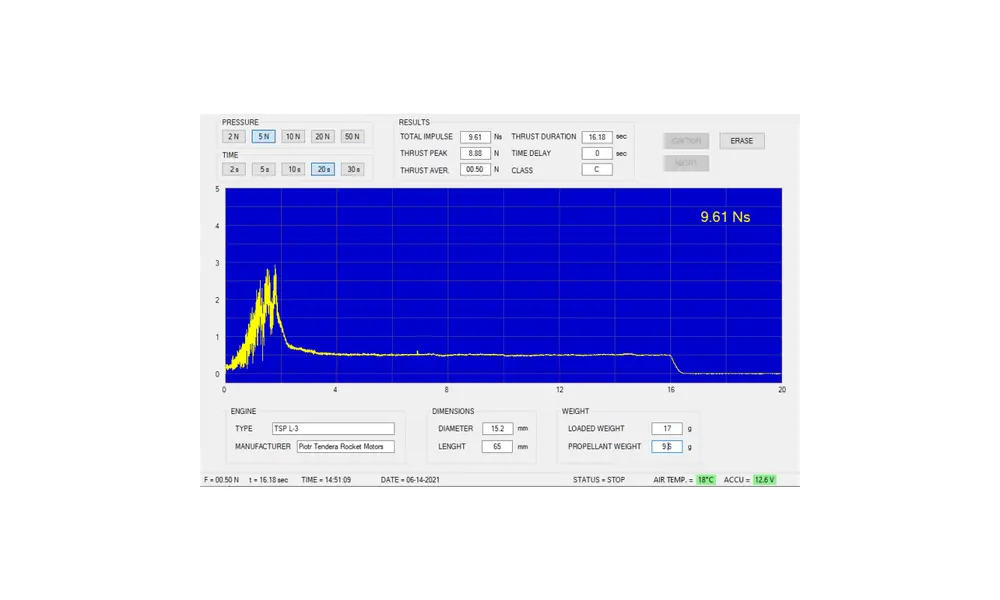Set time scale to 5 s
This screenshot has height=600, width=1000.
[x=263, y=170]
